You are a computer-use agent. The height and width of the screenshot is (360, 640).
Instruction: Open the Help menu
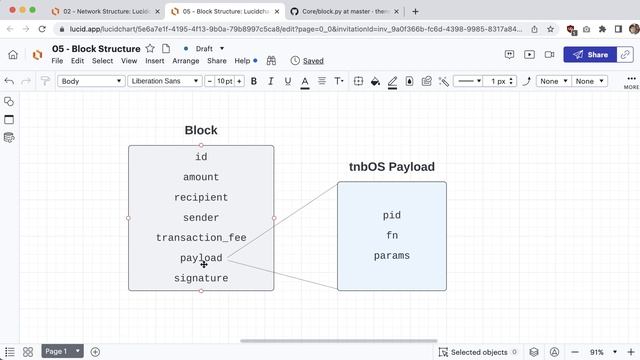[242, 61]
